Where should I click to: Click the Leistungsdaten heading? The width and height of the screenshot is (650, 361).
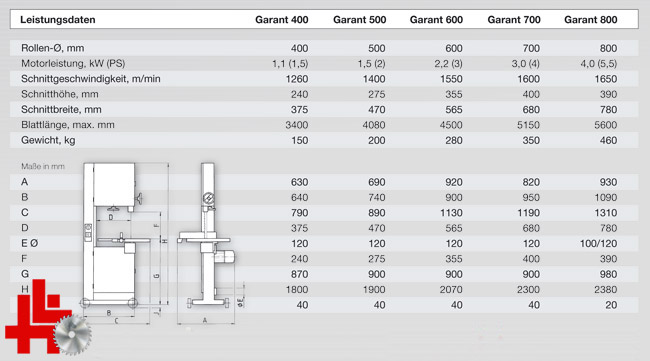[58, 19]
